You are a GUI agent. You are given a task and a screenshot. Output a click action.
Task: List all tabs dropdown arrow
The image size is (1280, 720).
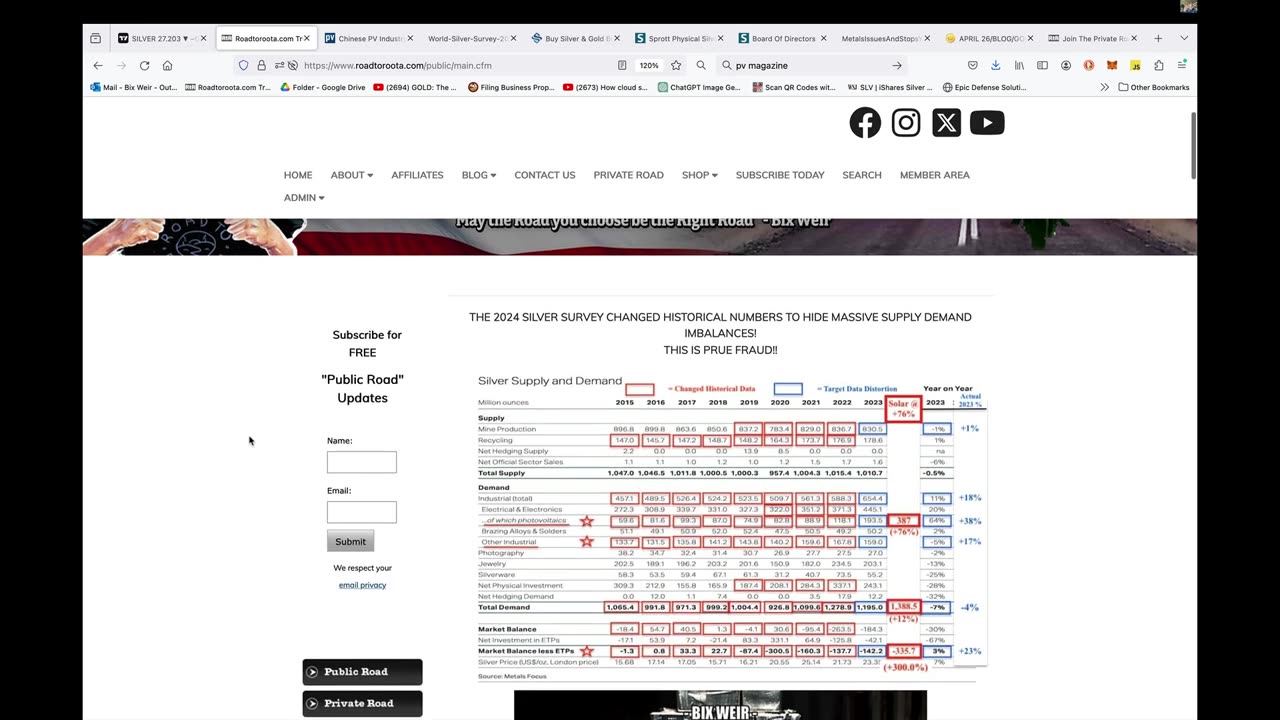1184,38
